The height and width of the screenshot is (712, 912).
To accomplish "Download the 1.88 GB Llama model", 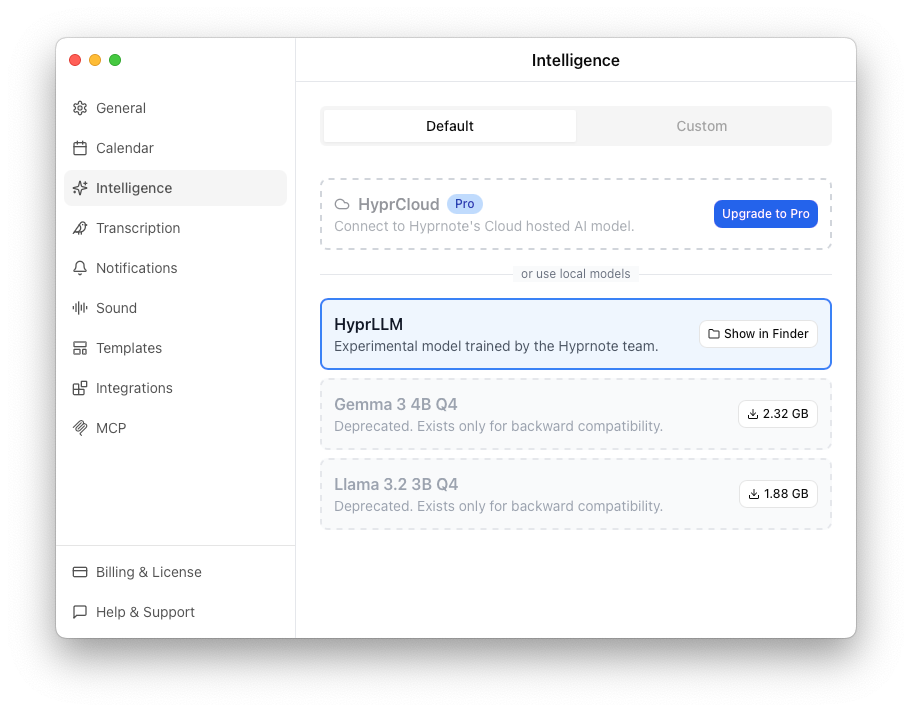I will click(x=778, y=494).
